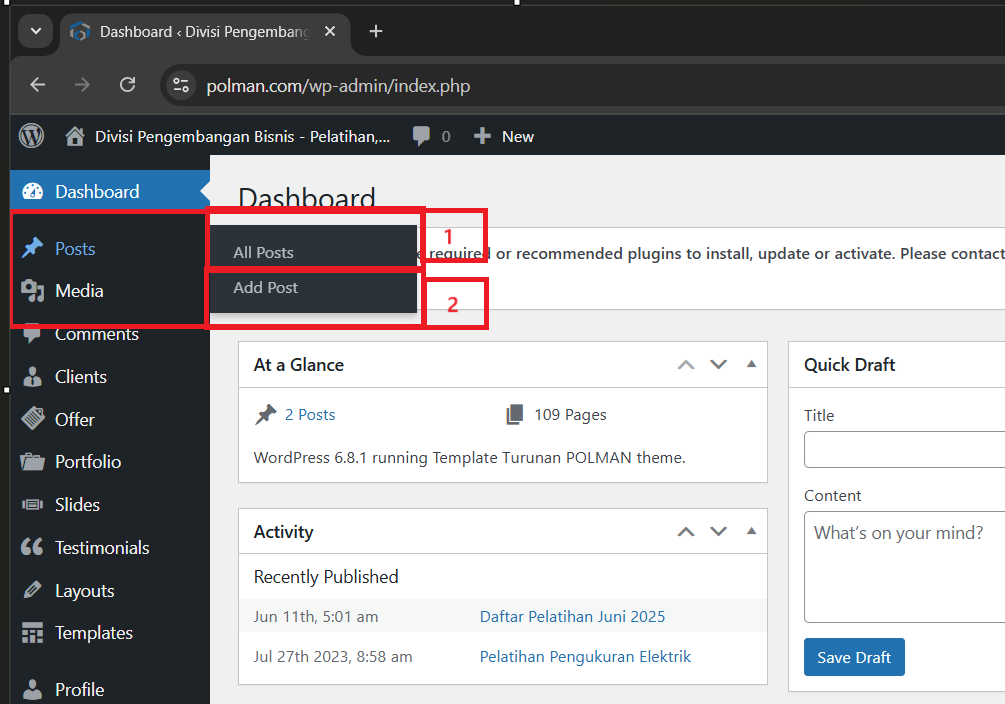Click the pushpin icon beside 2 Posts
Viewport: 1005px width, 704px height.
coord(265,415)
